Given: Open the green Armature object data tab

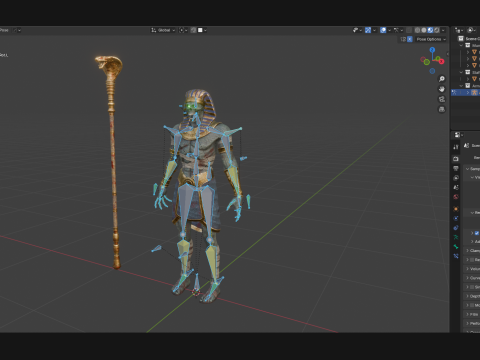Looking at the screenshot, I should [456, 237].
